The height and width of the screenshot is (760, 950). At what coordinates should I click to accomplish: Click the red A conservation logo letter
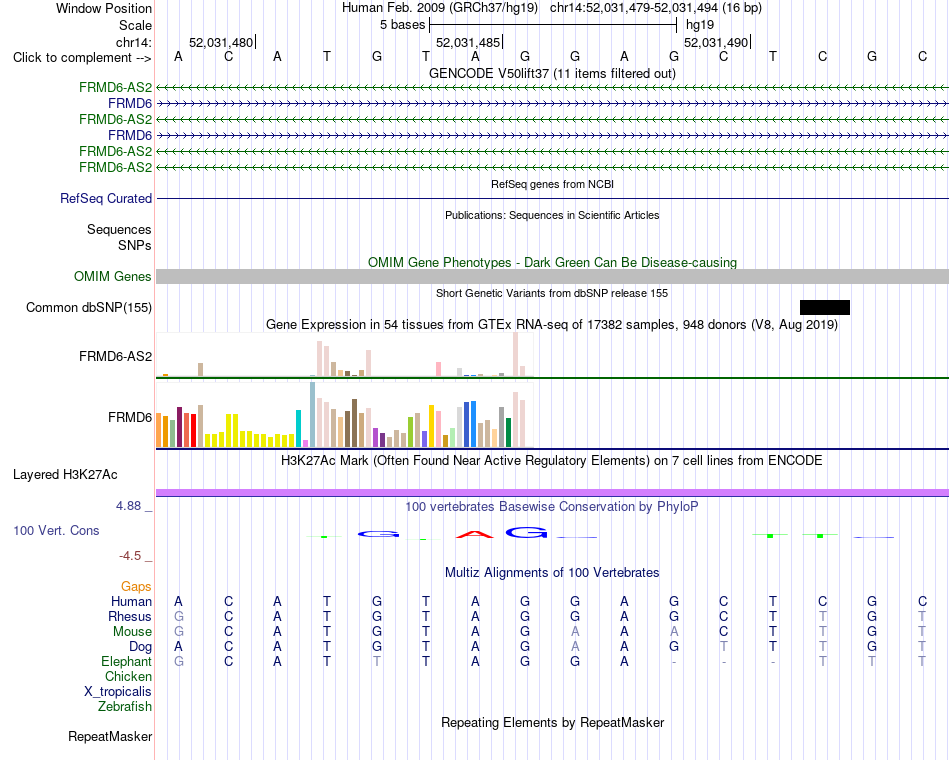tap(475, 534)
